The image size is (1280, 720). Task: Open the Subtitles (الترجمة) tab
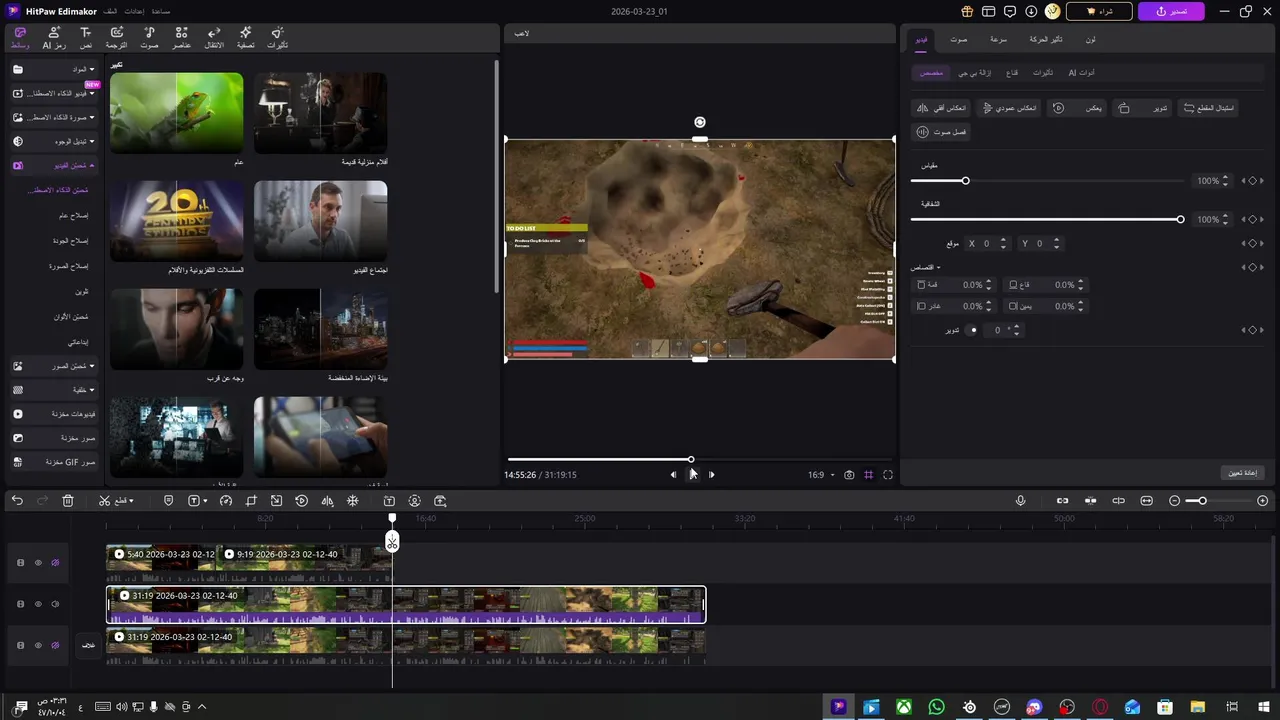(x=116, y=38)
